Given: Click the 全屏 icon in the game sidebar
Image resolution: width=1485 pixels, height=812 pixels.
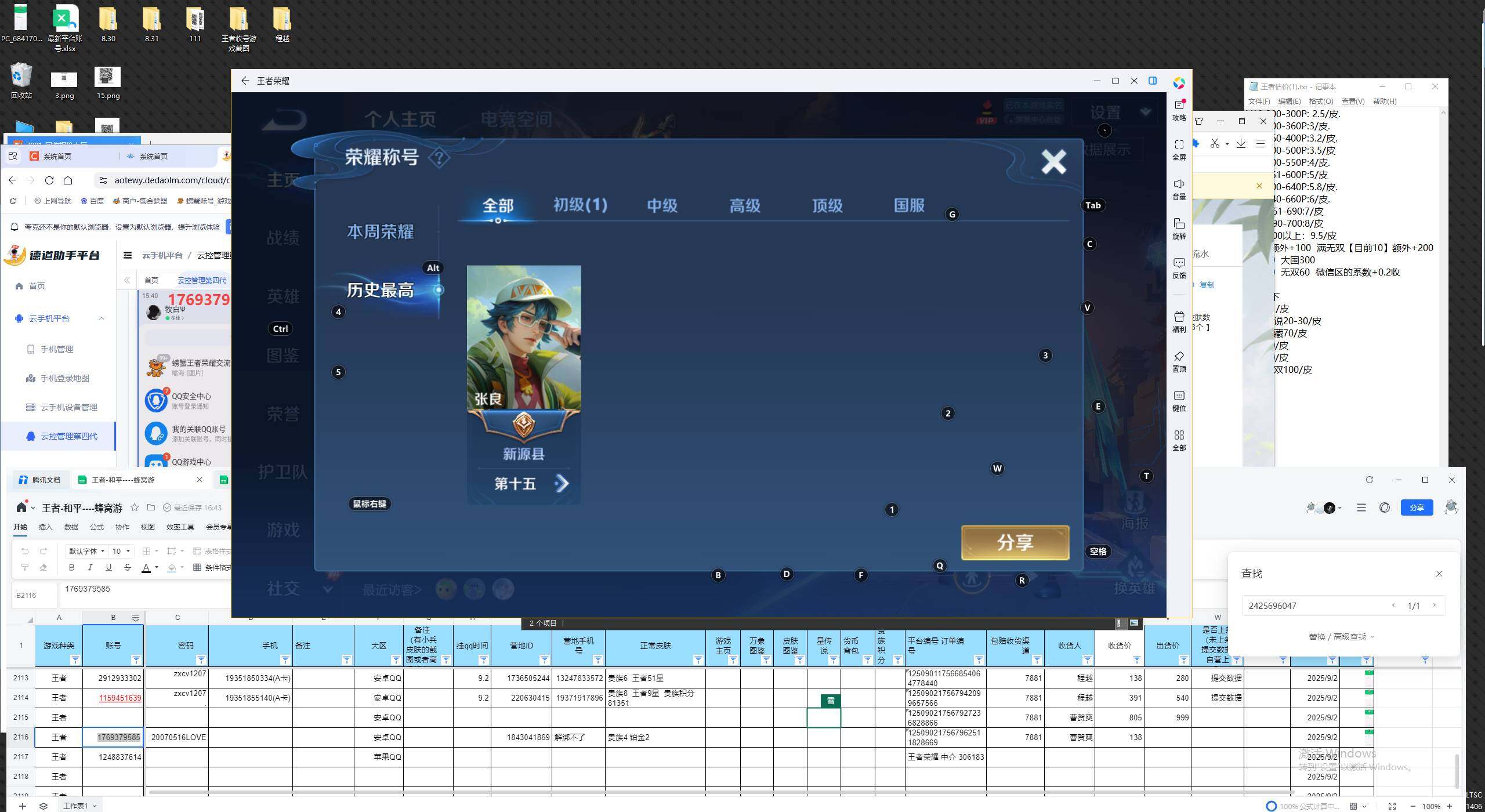Looking at the screenshot, I should [1179, 148].
